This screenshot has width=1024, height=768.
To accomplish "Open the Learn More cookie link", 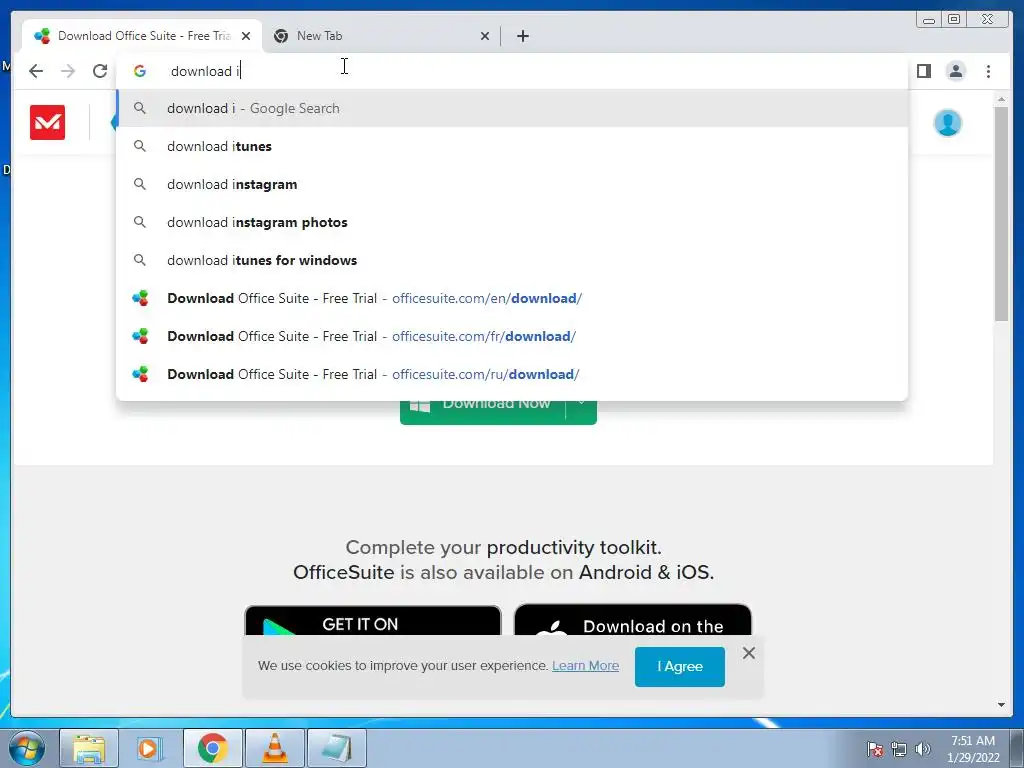I will click(585, 665).
